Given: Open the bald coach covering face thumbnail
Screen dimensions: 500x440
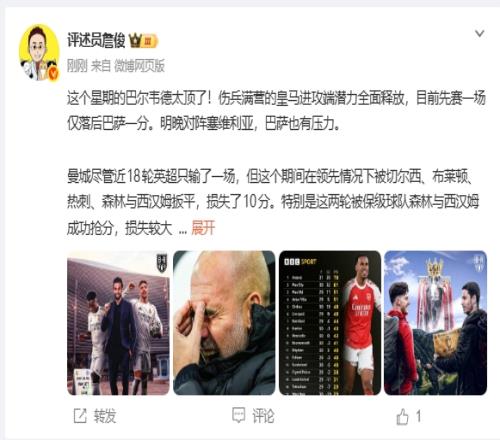Looking at the screenshot, I should click(x=224, y=323).
